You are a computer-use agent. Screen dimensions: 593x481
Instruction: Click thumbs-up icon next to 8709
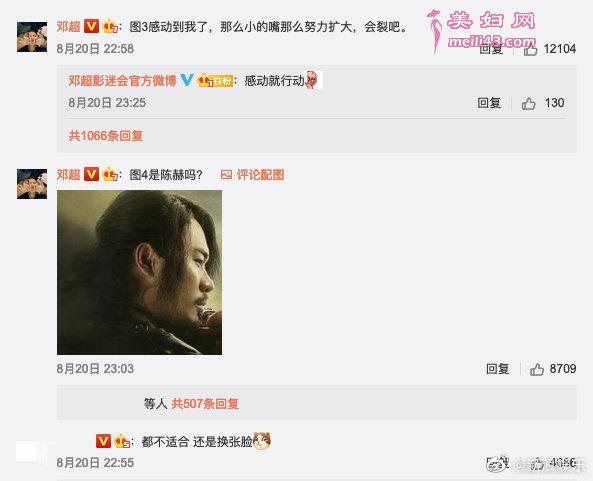[x=537, y=369]
